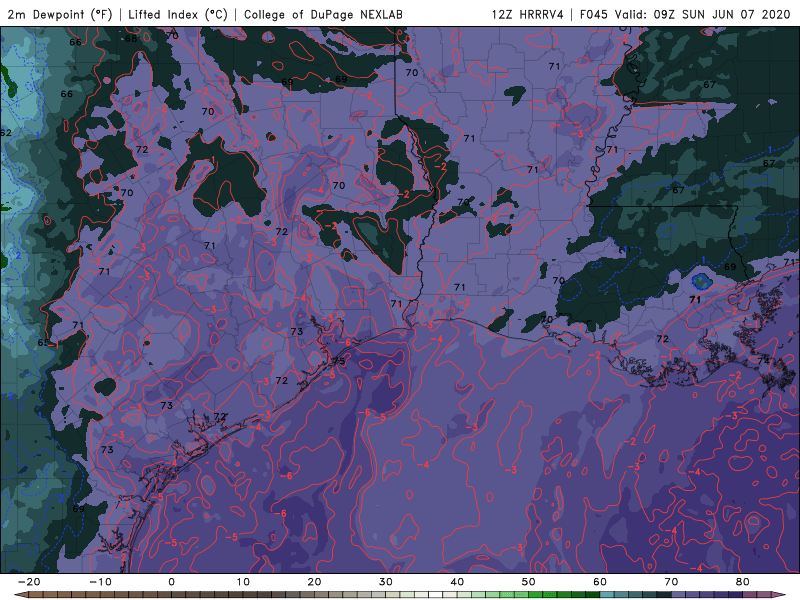This screenshot has width=800, height=600.
Task: Click the "09Z SUN JUN 07 2020" valid time
Action: tap(721, 14)
